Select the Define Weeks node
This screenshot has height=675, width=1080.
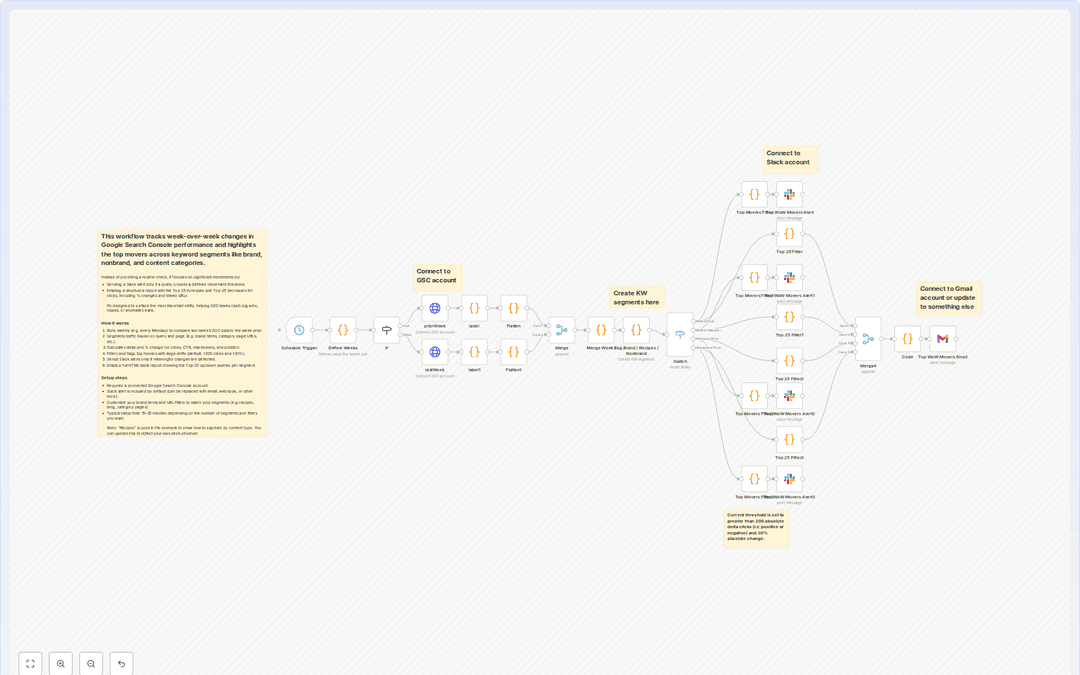click(342, 328)
